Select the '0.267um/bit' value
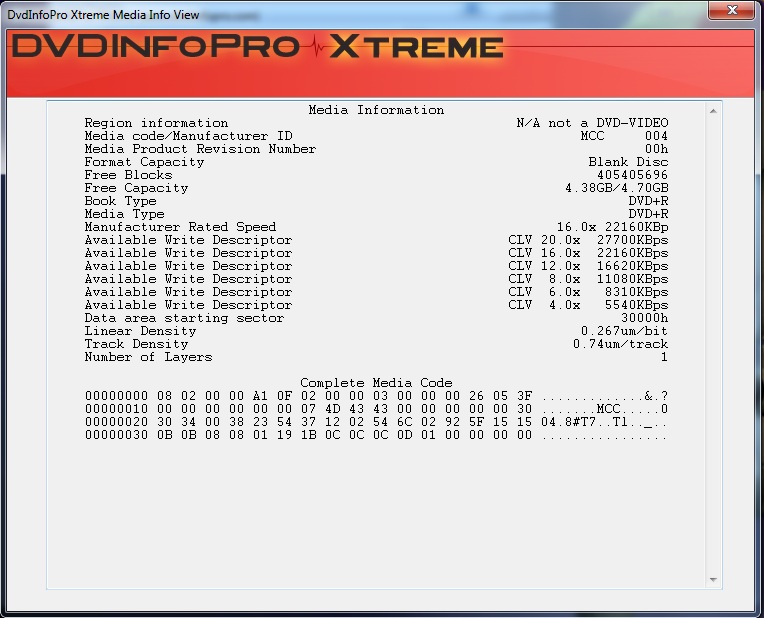The image size is (764, 618). 624,331
